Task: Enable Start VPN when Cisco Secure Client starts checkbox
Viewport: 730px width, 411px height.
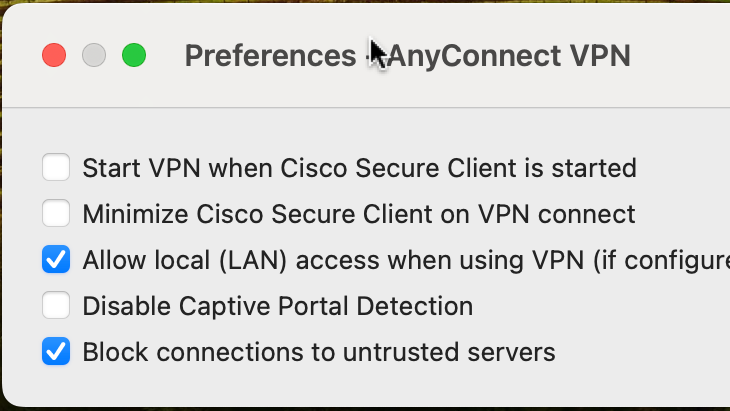Action: pyautogui.click(x=56, y=167)
